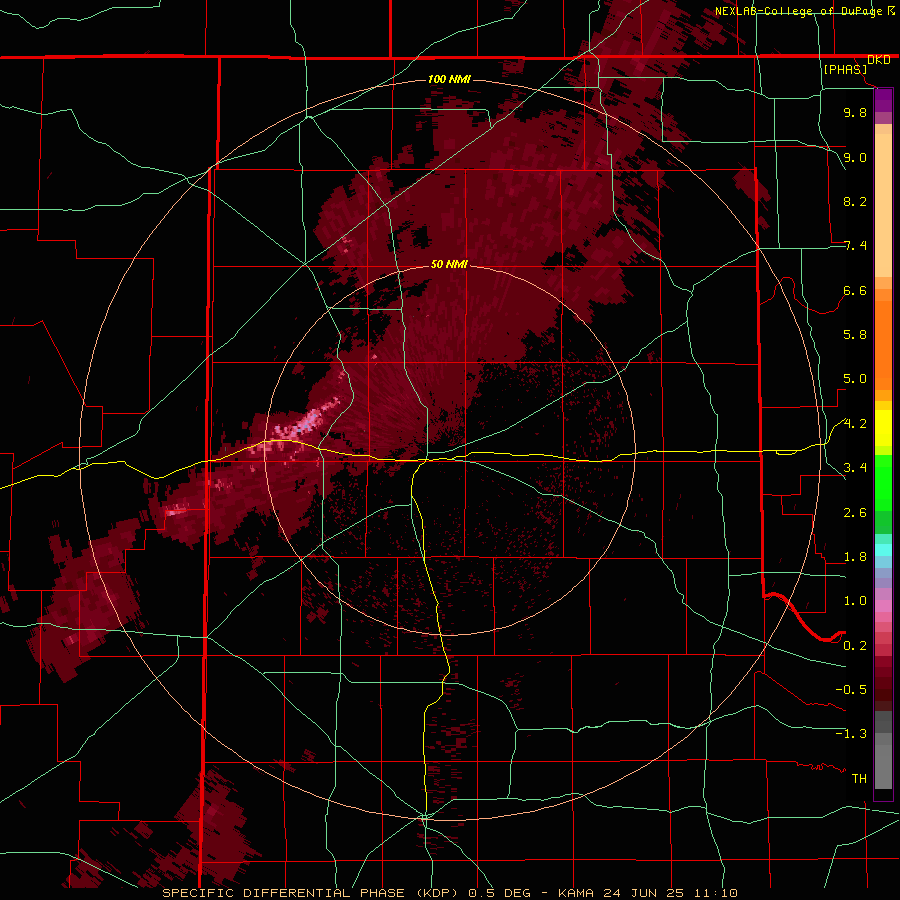
Task: Click the 1.0 legend value
Action: click(x=855, y=601)
